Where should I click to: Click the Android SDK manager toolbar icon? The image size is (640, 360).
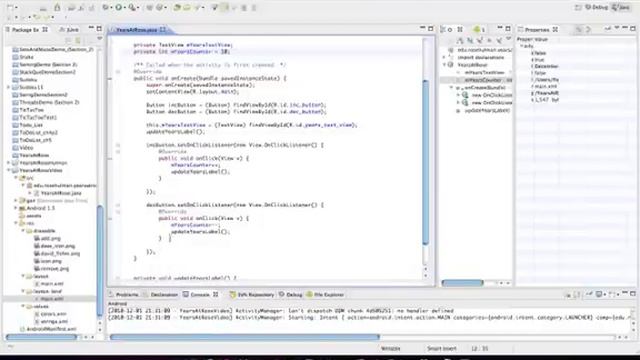pyautogui.click(x=57, y=7)
